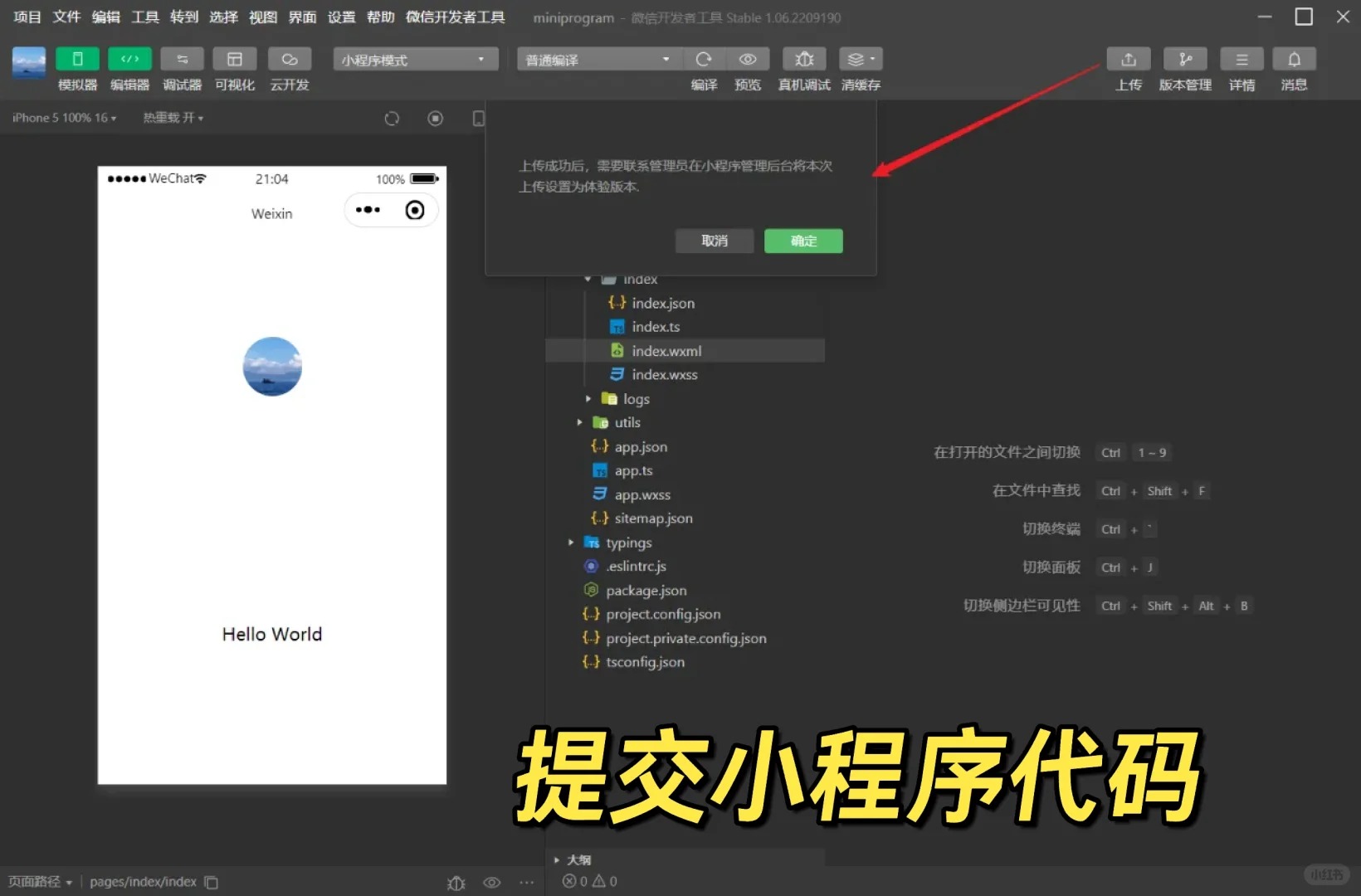Click the circular avatar image in simulator
Viewport: 1361px width, 896px height.
pyautogui.click(x=272, y=367)
